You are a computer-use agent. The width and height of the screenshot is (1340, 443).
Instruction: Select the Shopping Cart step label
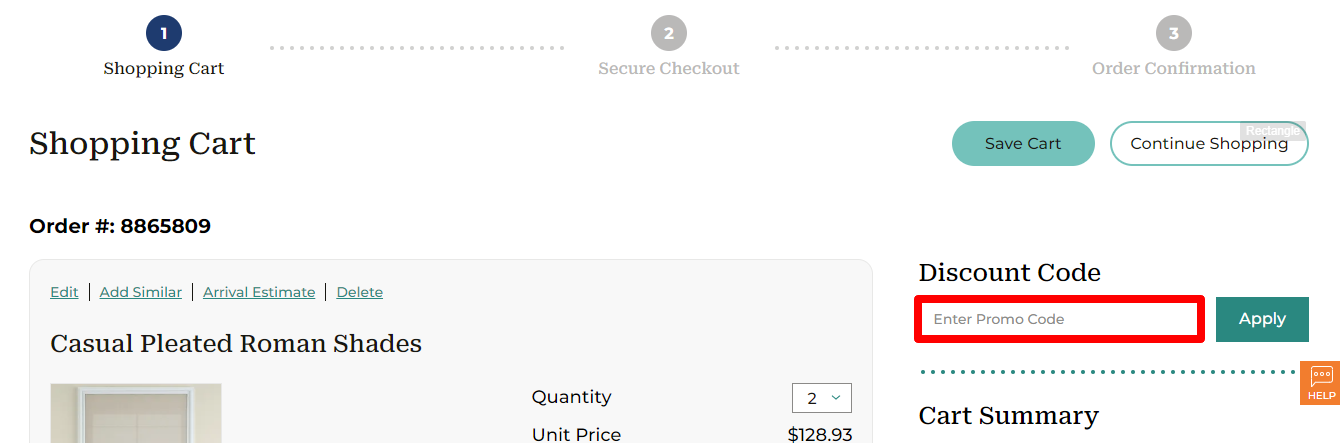pyautogui.click(x=164, y=69)
